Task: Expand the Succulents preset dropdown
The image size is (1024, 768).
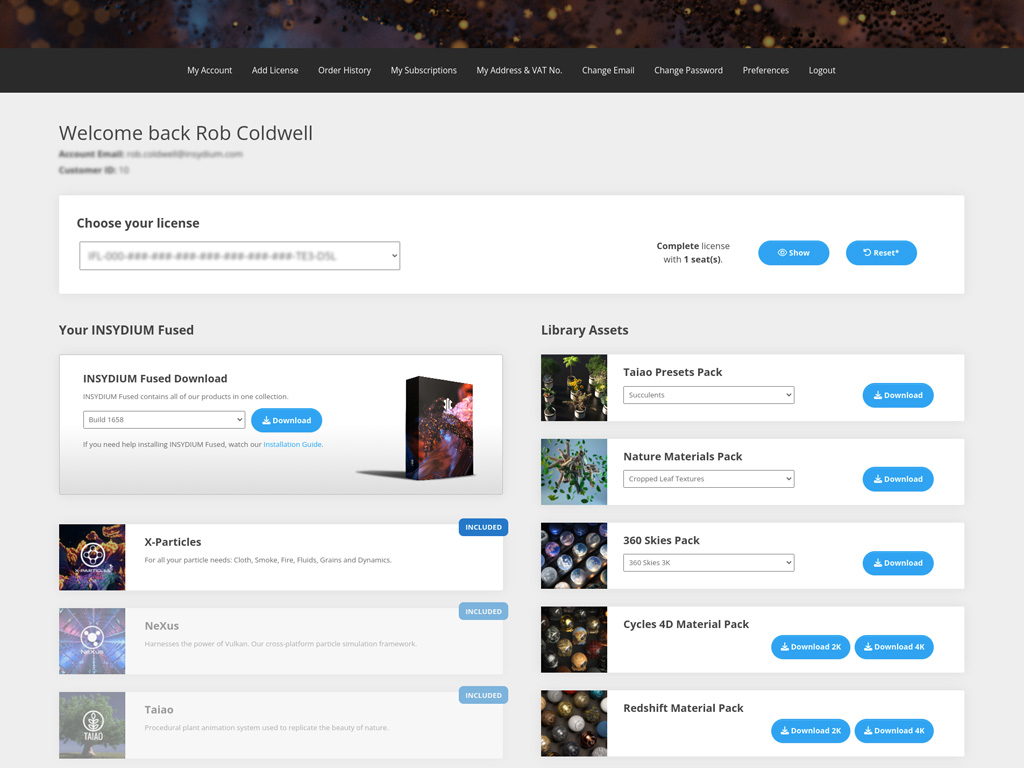Action: [x=708, y=395]
